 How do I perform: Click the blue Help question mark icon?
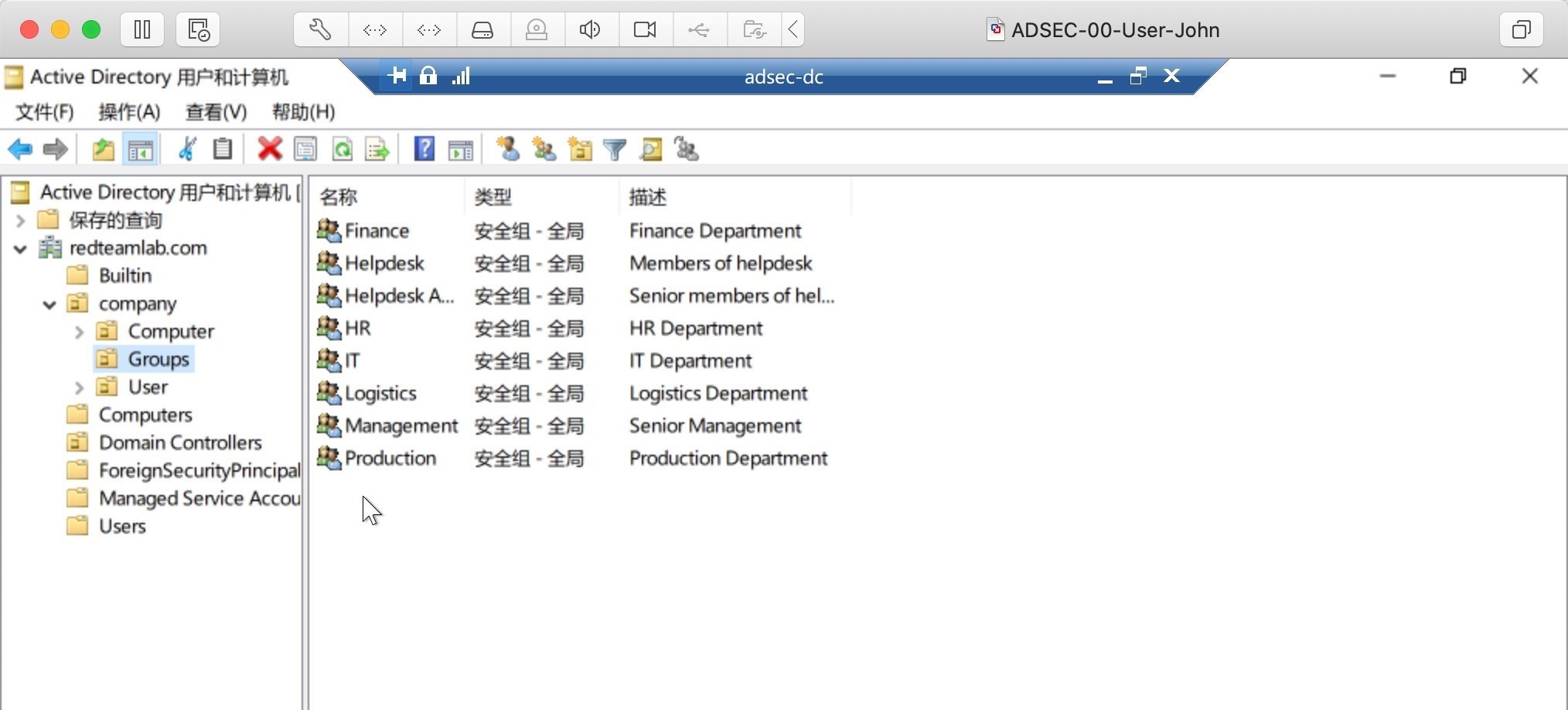[x=424, y=149]
